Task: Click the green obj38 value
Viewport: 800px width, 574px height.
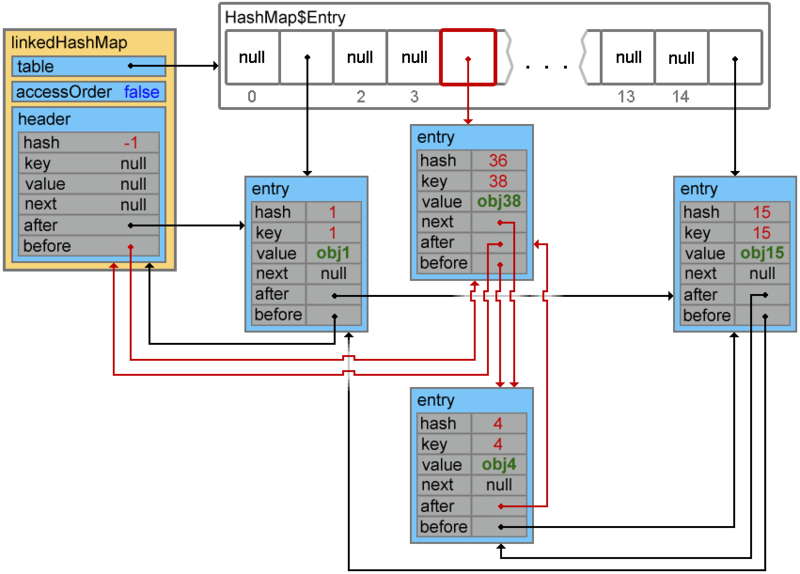Action: coord(499,201)
